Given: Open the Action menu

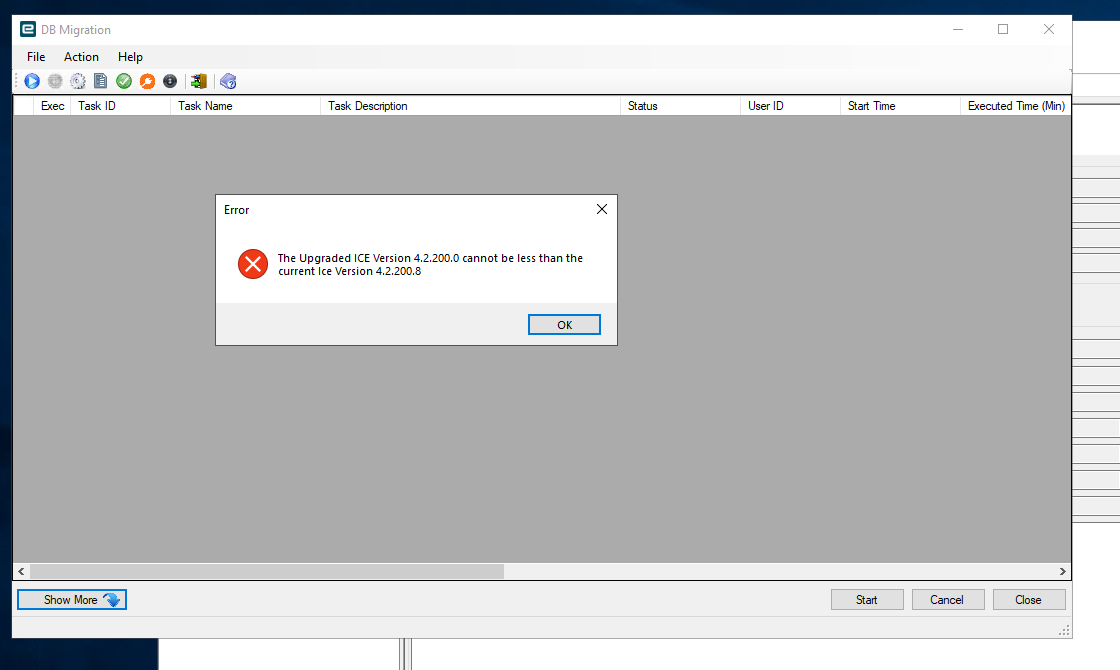Looking at the screenshot, I should pyautogui.click(x=81, y=56).
